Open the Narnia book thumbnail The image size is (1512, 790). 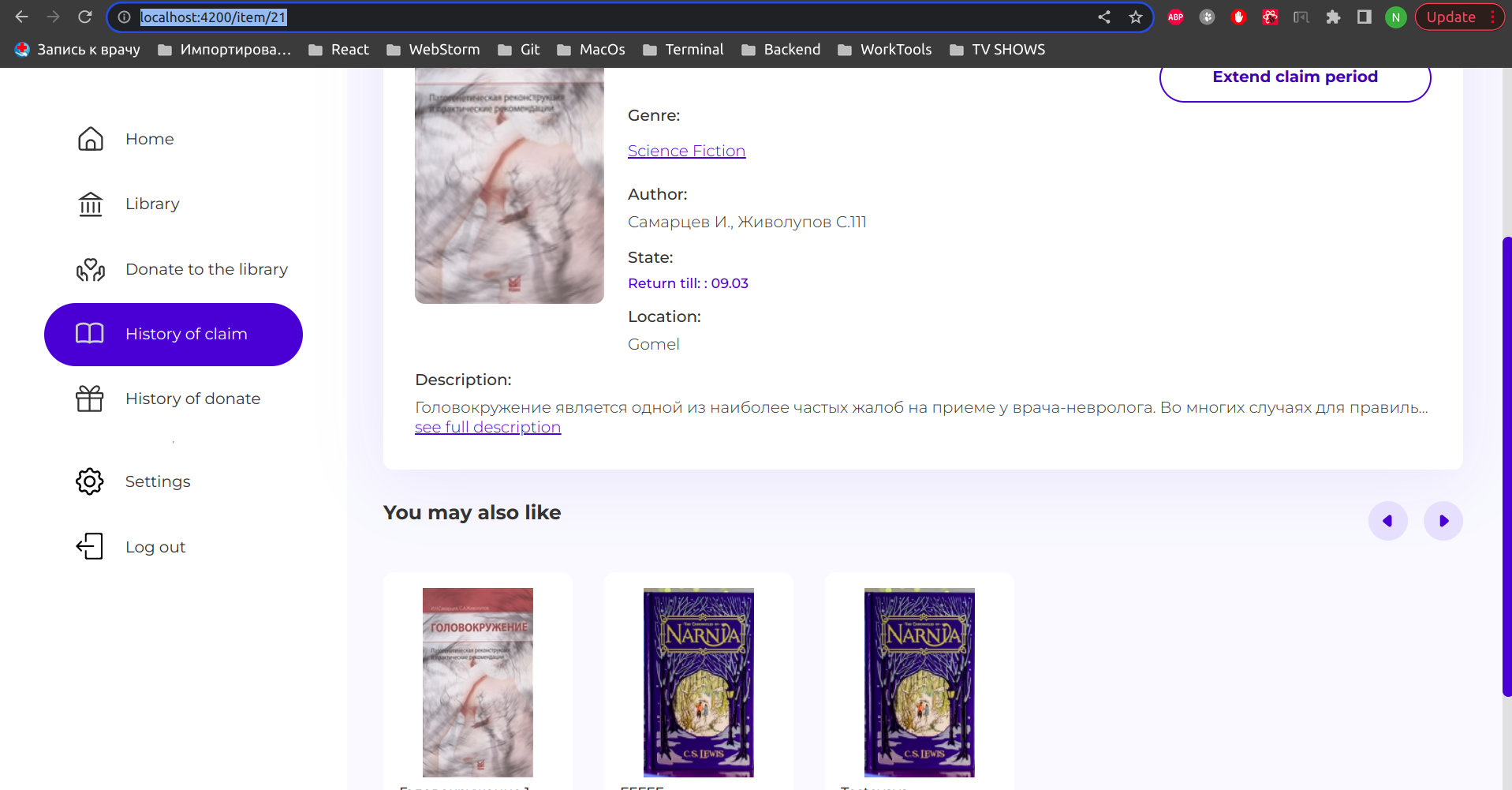coord(698,681)
